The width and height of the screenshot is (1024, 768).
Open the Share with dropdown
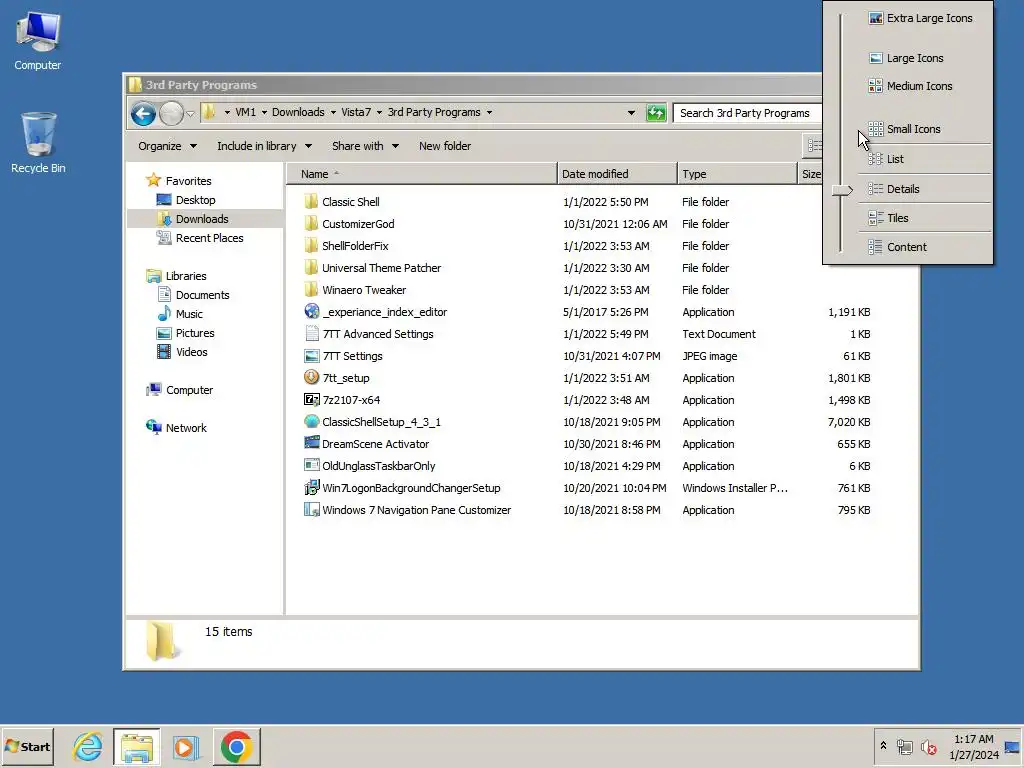(x=365, y=146)
